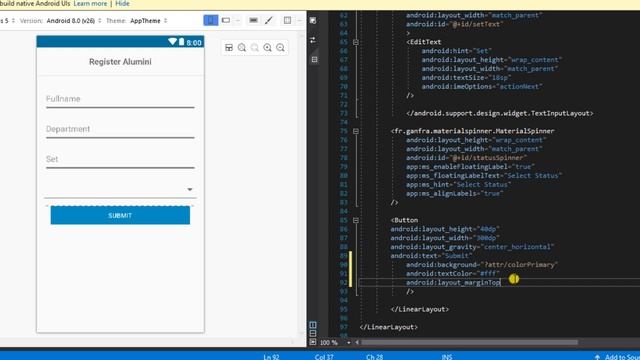This screenshot has height=360, width=640.
Task: Click the vertical split icon at bottom
Action: pyautogui.click(x=313, y=325)
